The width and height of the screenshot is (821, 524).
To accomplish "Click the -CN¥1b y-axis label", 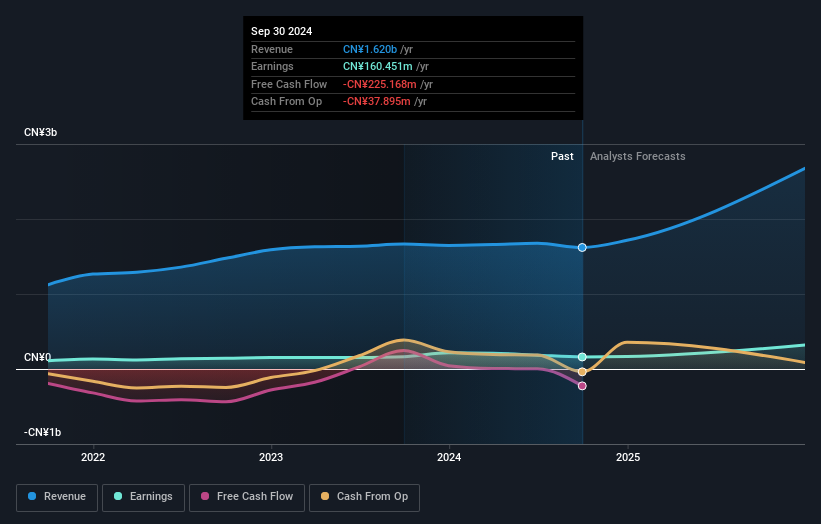I will 42,432.
